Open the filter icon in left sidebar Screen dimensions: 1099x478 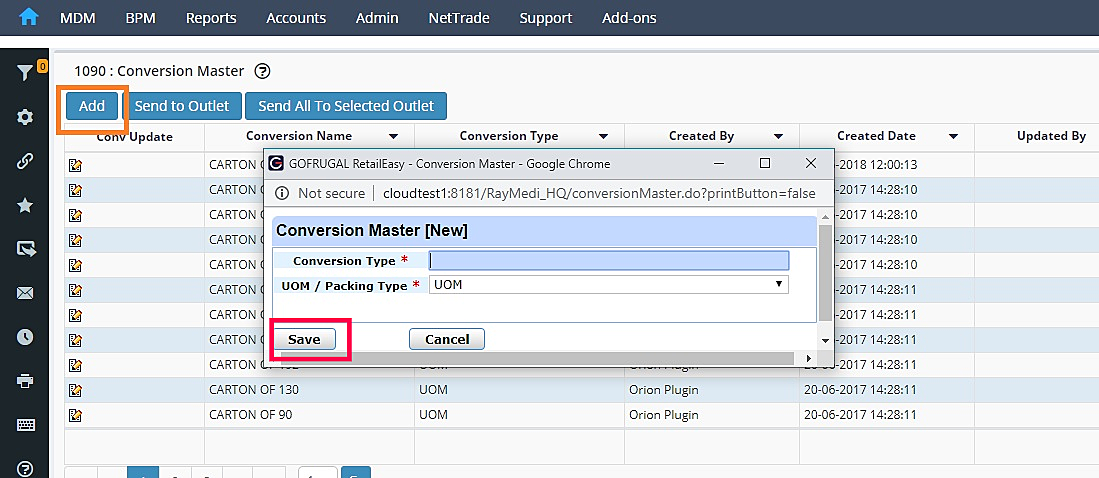pos(25,73)
